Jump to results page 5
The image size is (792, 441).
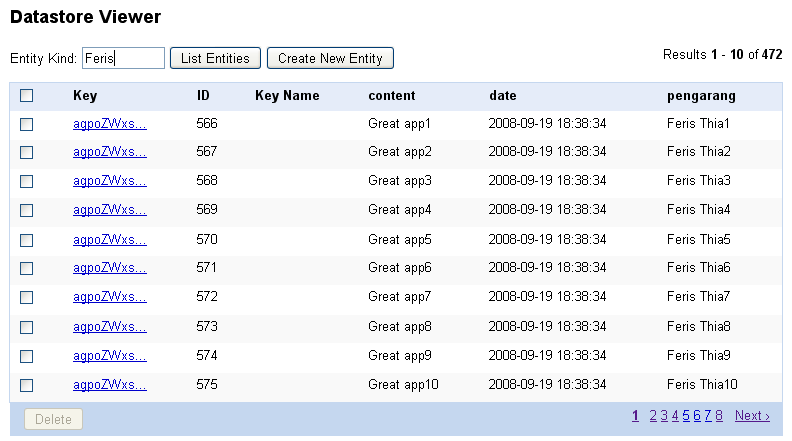687,416
